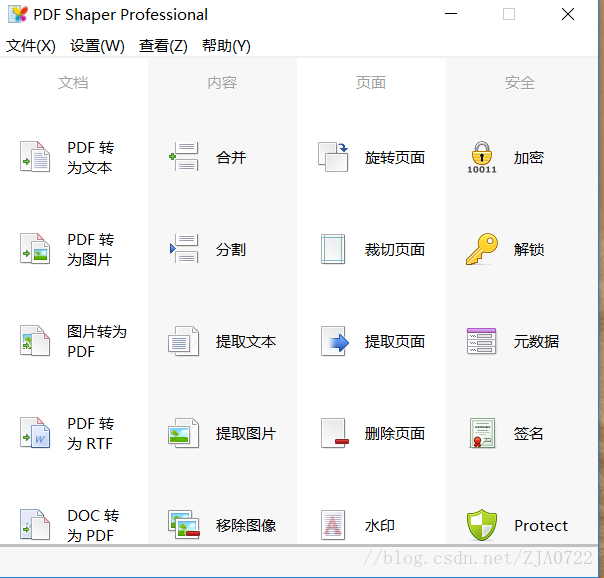
Task: Click the 文档 column header
Action: [x=73, y=83]
